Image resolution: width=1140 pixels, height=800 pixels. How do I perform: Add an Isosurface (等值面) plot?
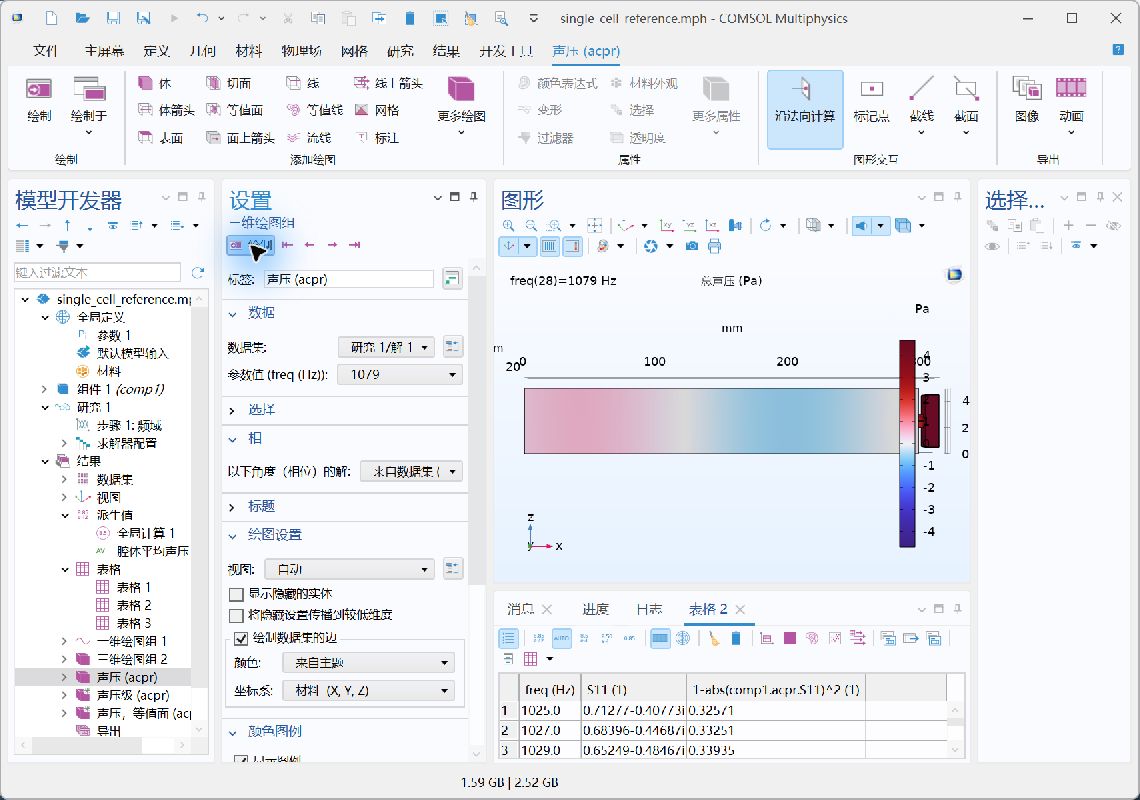click(235, 110)
